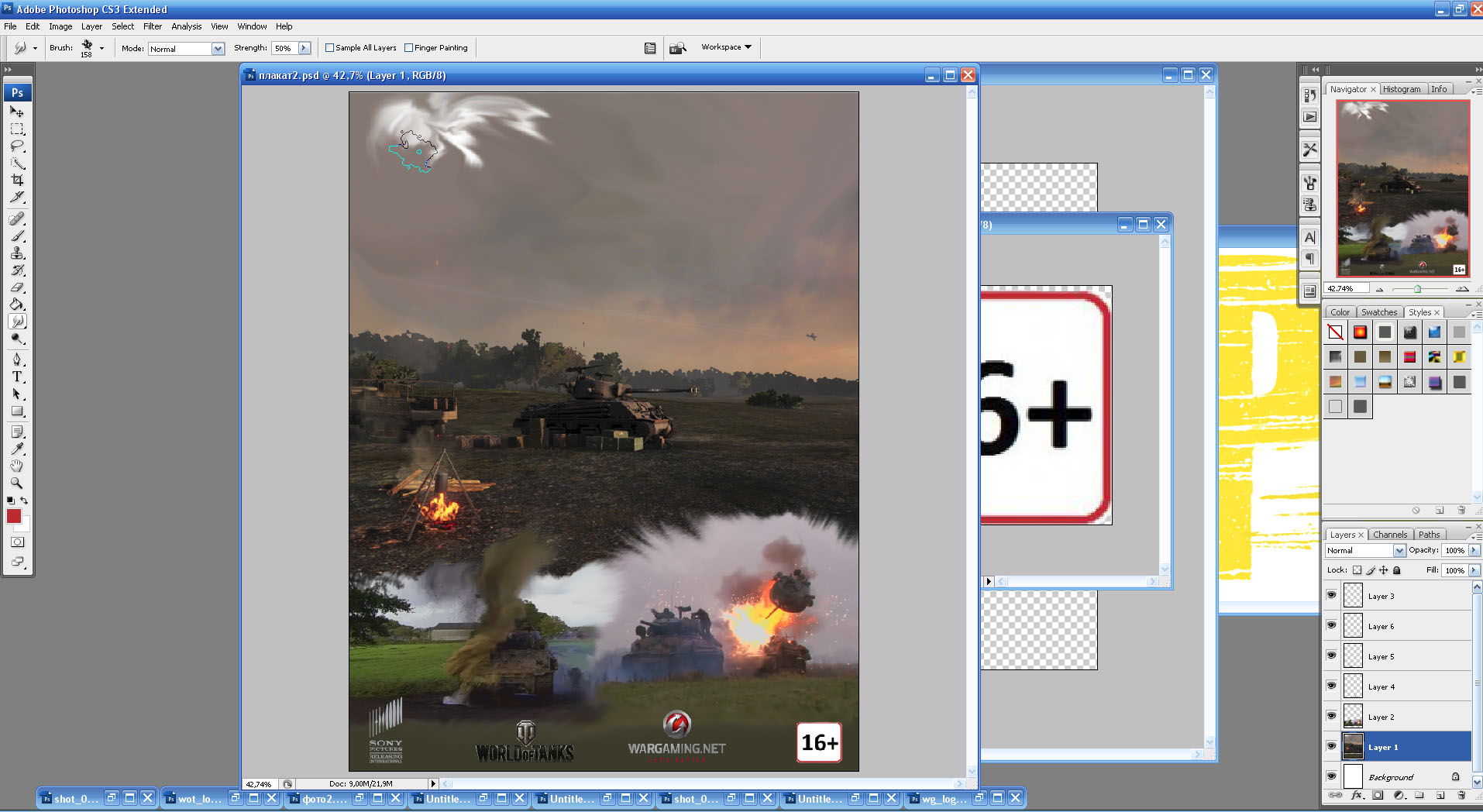Select the Brush tool in the toolbox
The image size is (1483, 812).
pyautogui.click(x=17, y=236)
